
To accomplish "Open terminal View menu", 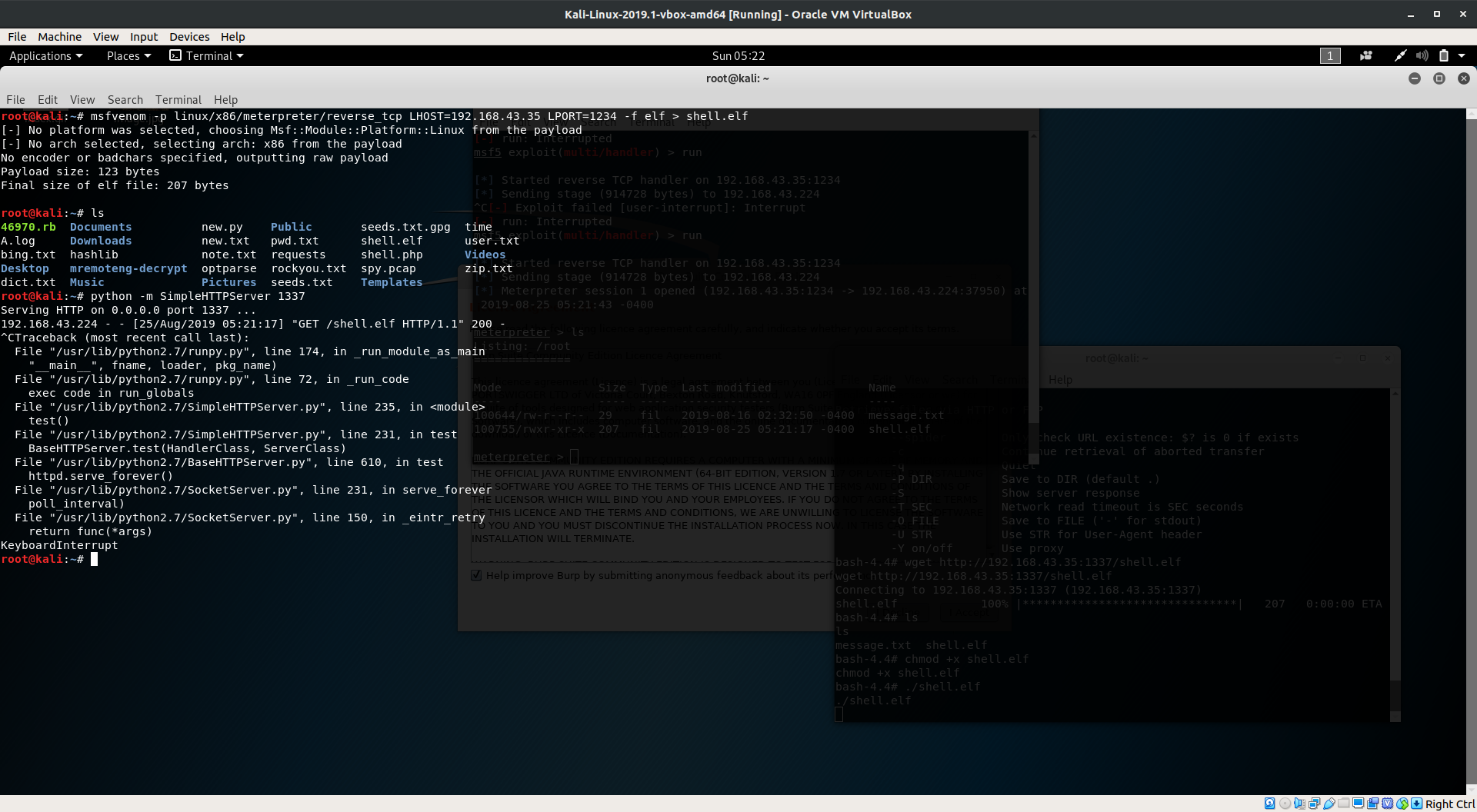I will pos(82,99).
